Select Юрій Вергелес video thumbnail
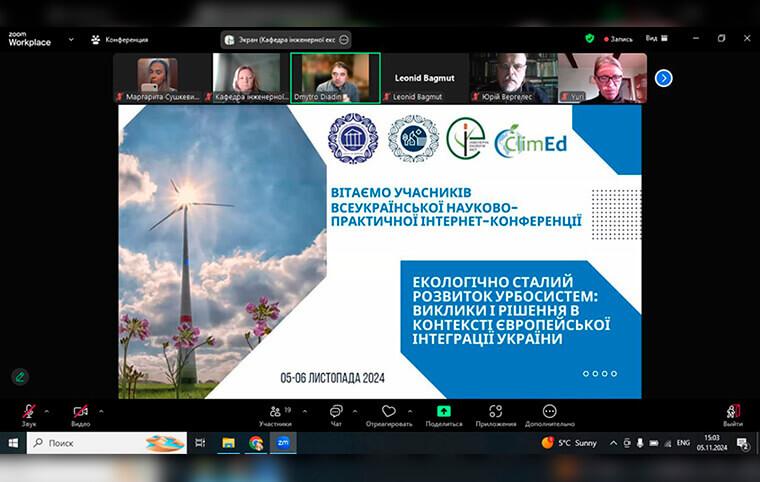The width and height of the screenshot is (760, 482). [x=513, y=78]
